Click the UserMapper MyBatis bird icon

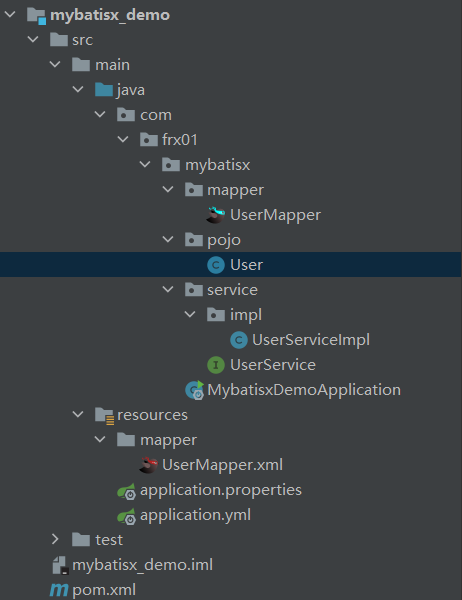pos(215,215)
